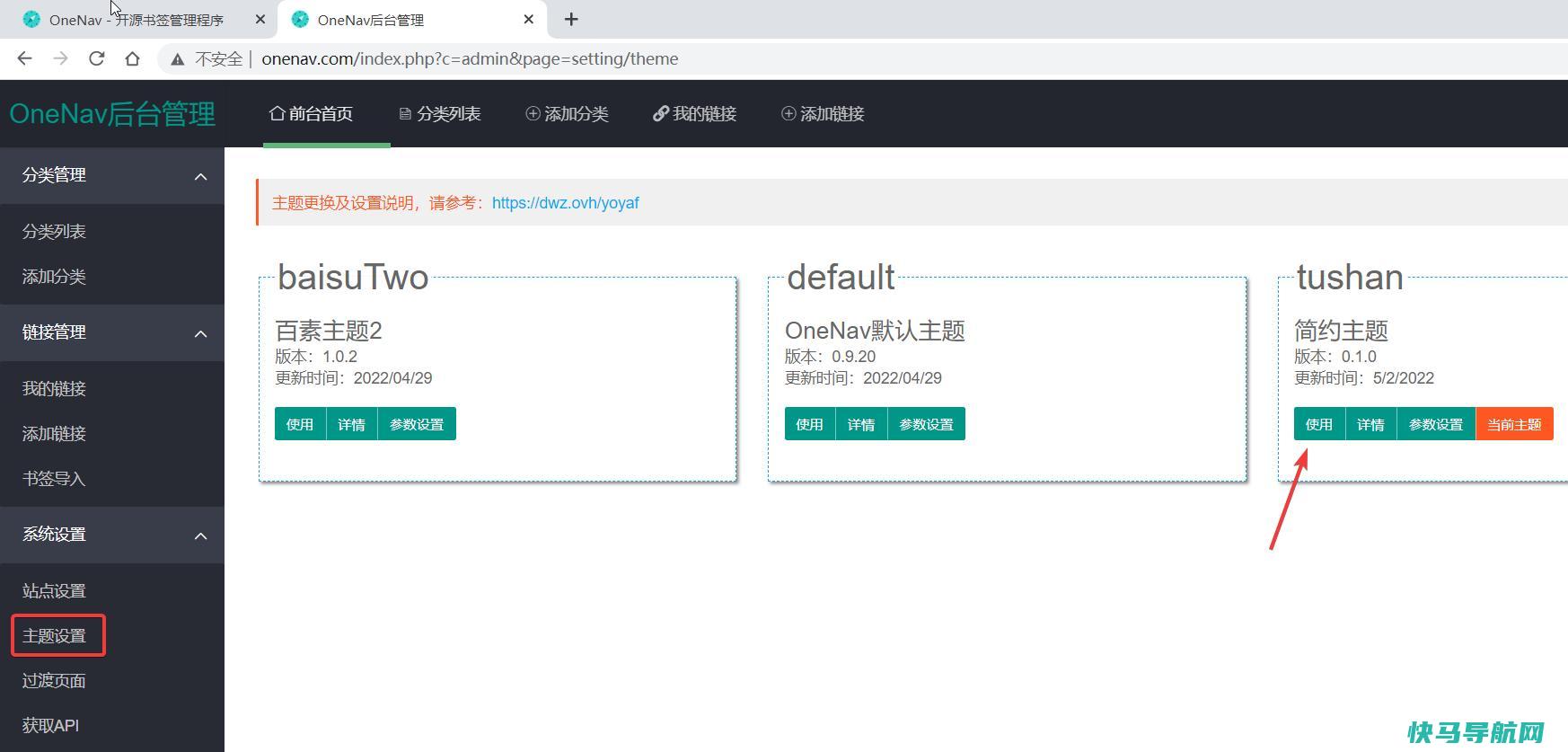Collapse the 分类管理 sidebar section
1568x752 pixels.
(x=201, y=176)
